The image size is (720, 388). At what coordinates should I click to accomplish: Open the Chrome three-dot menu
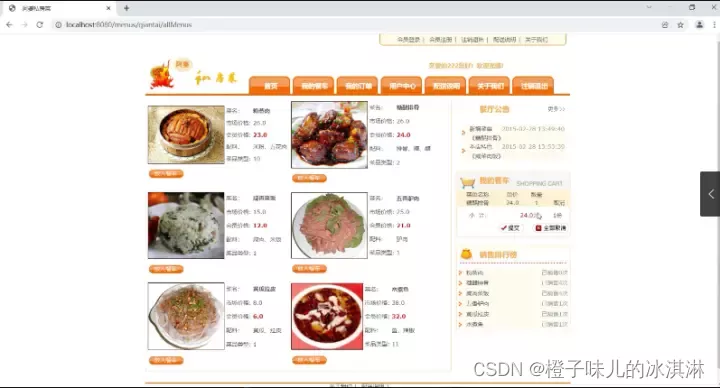coord(714,25)
